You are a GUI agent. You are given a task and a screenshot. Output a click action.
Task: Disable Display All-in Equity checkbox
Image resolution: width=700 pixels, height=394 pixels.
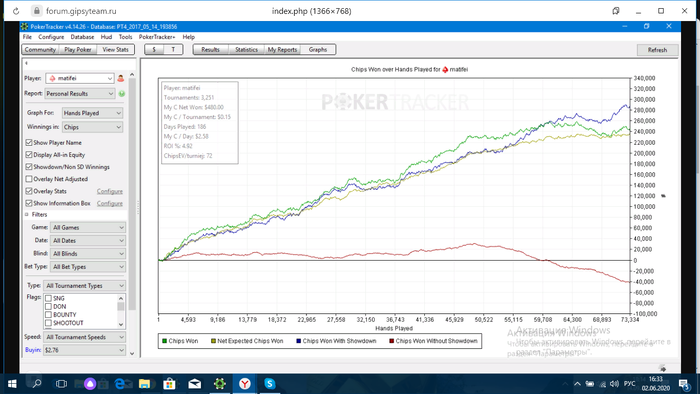(29, 154)
